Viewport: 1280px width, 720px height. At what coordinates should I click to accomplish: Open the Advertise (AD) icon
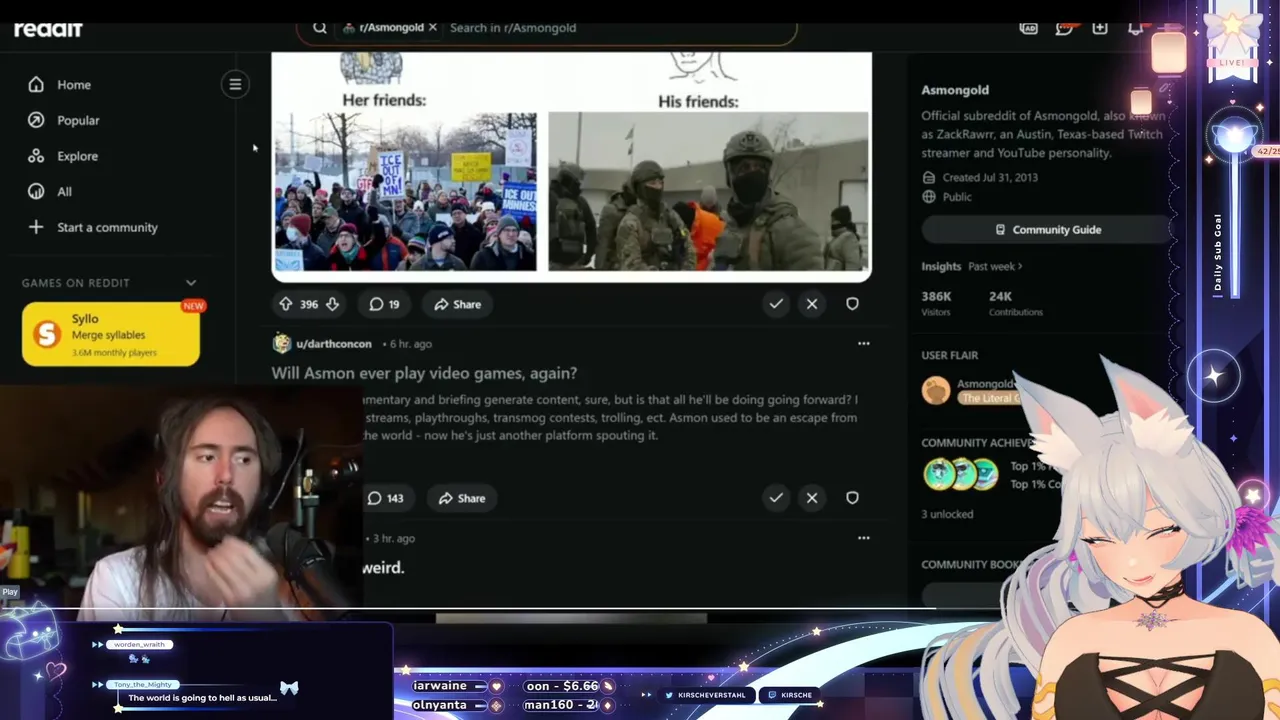[1028, 28]
